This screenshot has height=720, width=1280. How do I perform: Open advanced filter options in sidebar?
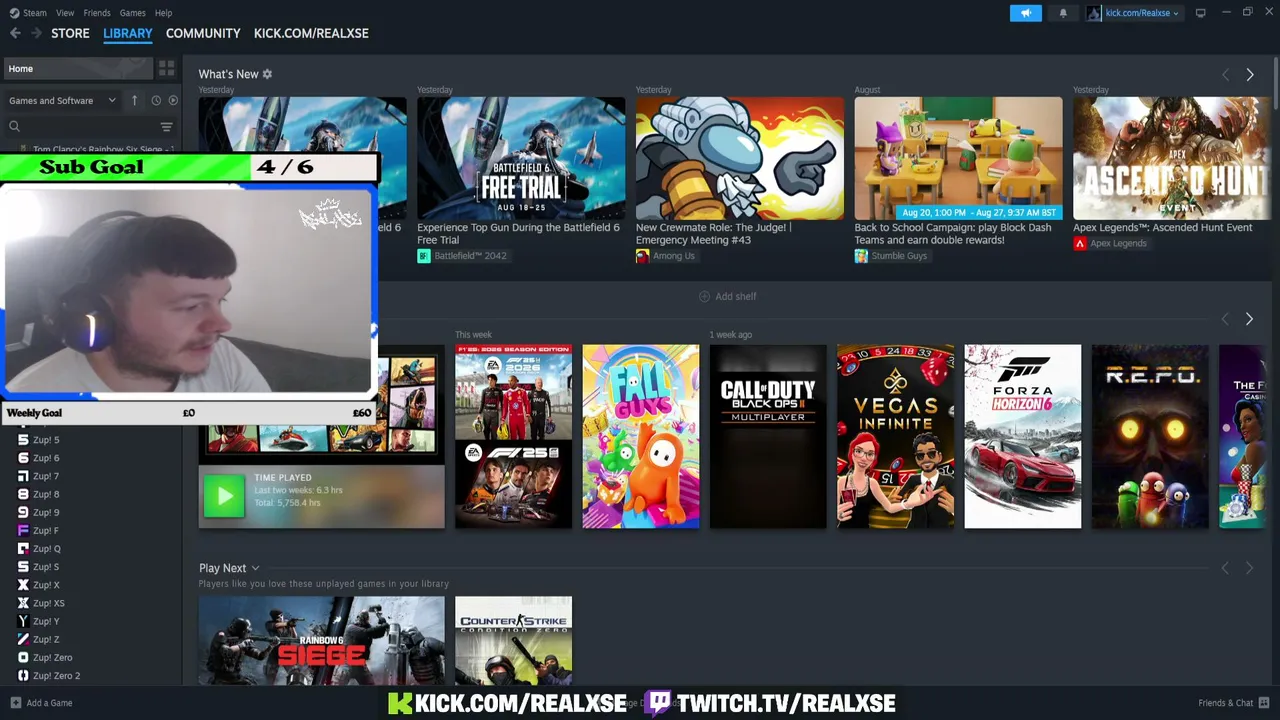click(166, 127)
